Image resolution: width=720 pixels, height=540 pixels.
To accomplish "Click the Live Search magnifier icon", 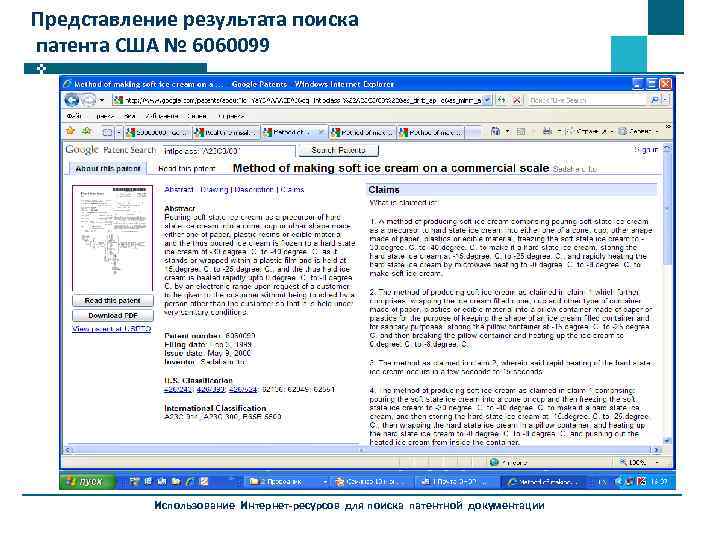I will coord(655,100).
